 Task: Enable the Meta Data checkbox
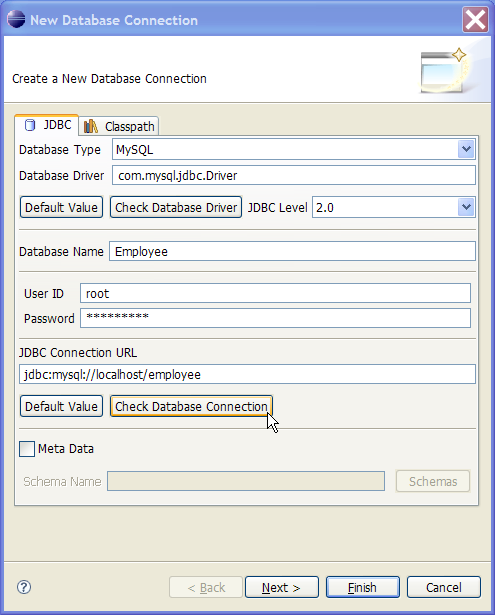pos(27,449)
